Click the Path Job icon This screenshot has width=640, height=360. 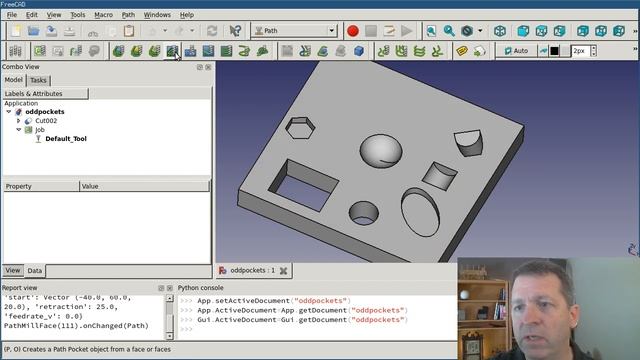click(x=40, y=51)
